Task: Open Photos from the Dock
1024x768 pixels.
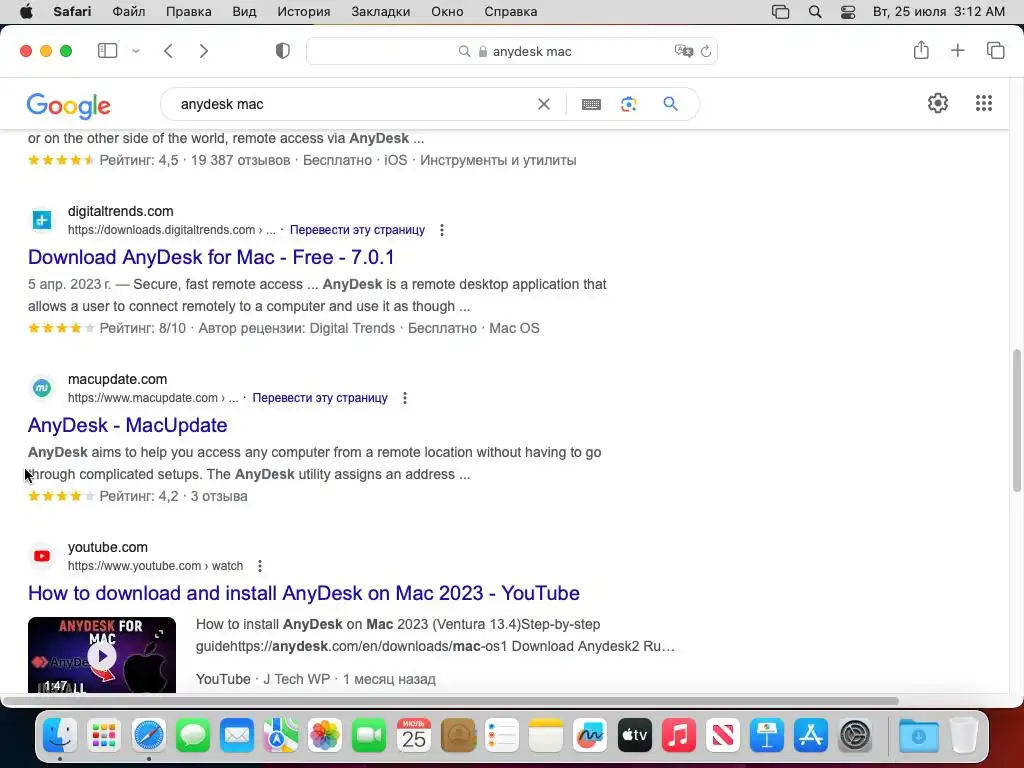Action: [325, 736]
